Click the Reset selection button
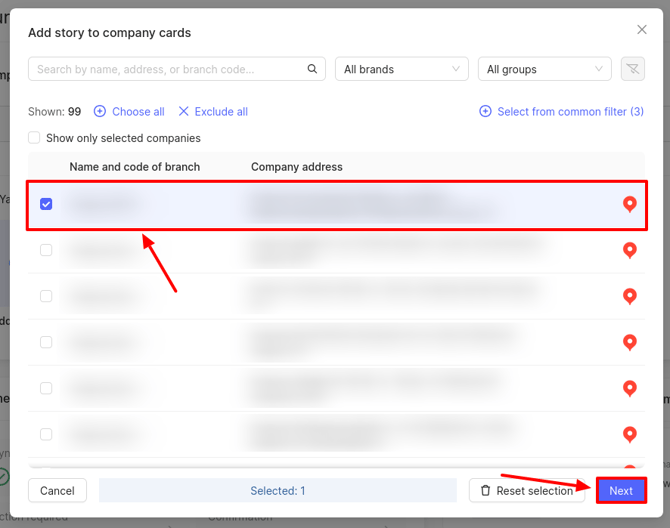The image size is (670, 528). click(527, 491)
